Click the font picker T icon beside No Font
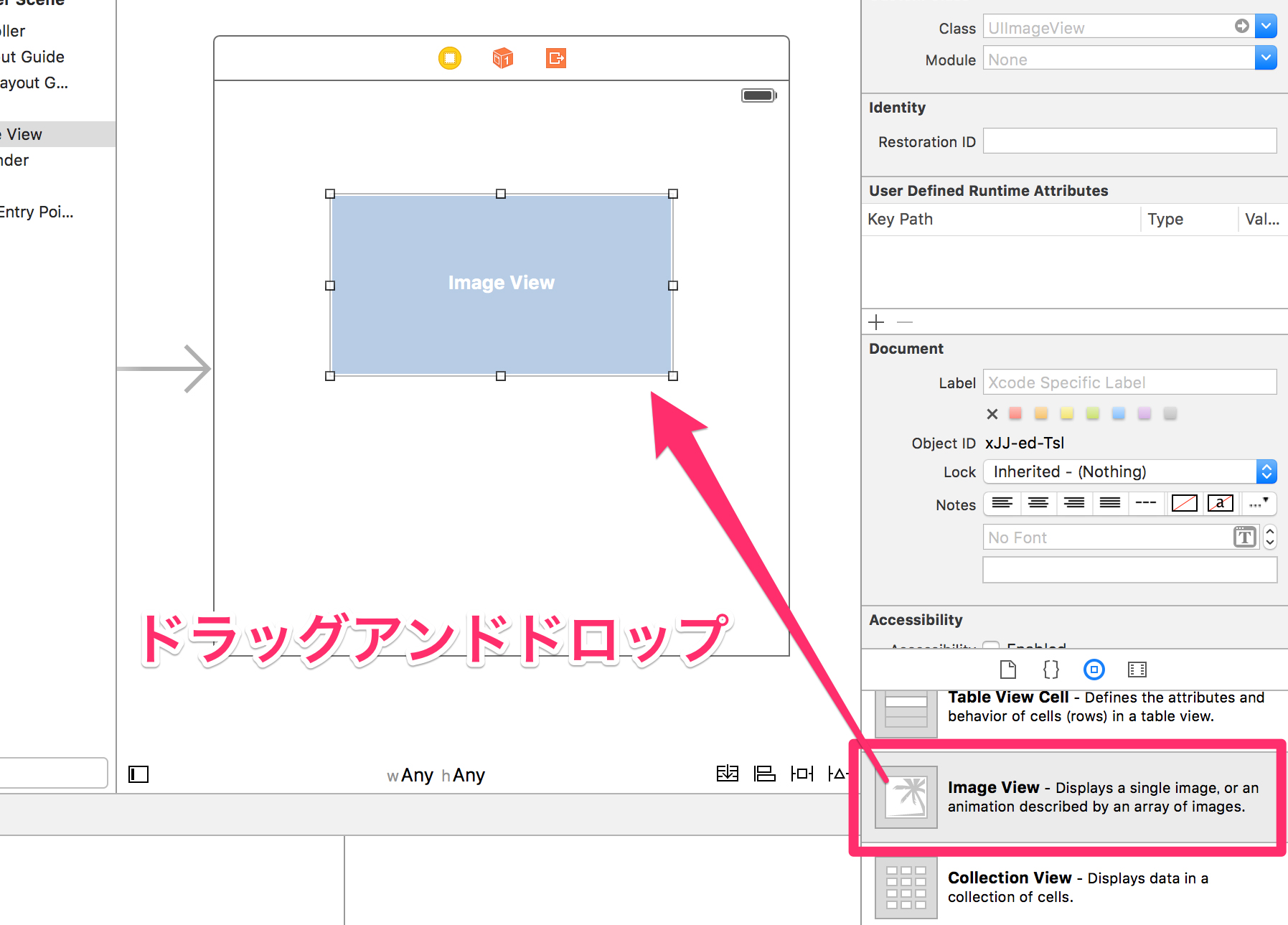The width and height of the screenshot is (1288, 925). coord(1245,536)
